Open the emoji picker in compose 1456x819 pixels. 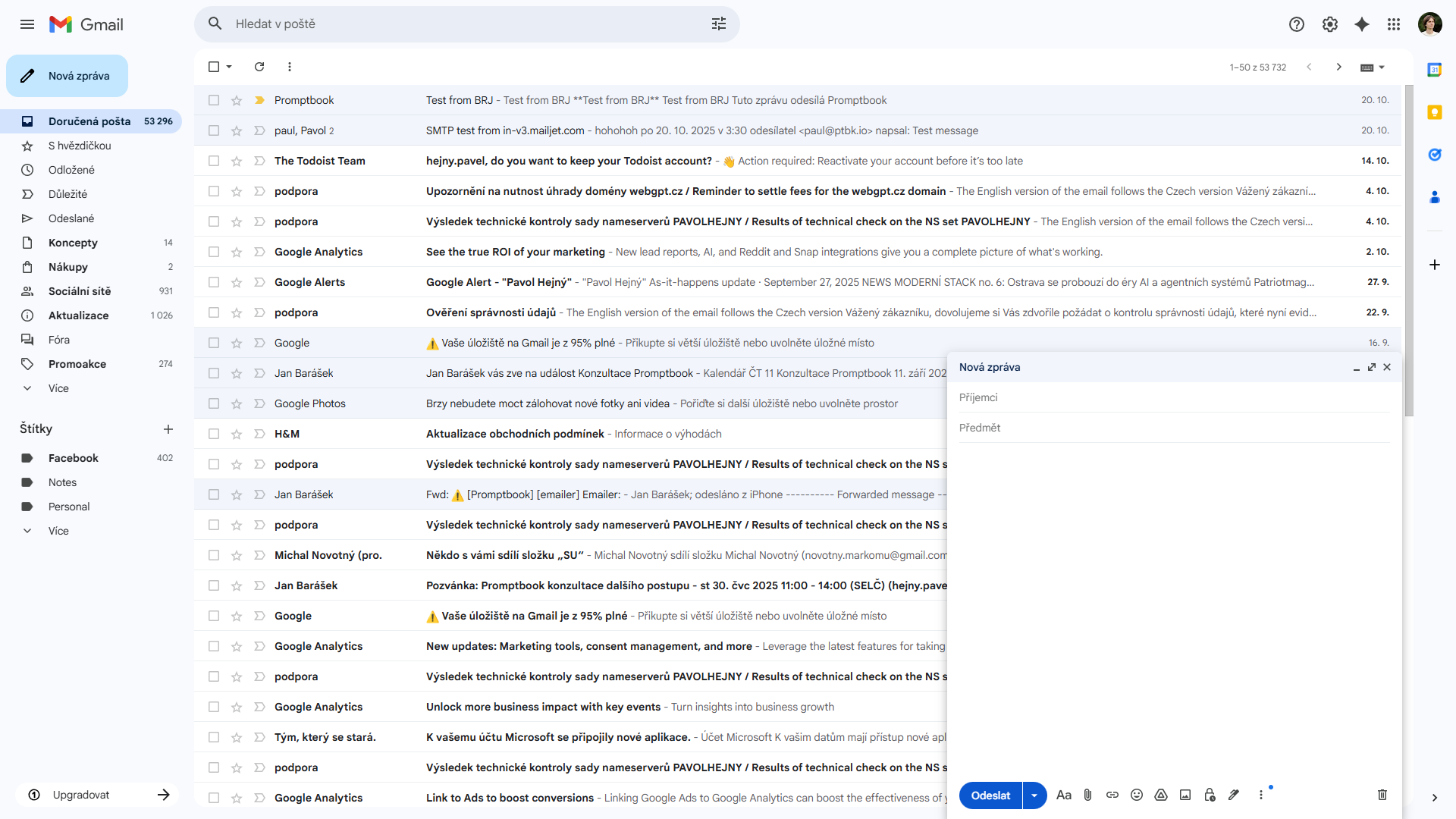click(x=1137, y=795)
